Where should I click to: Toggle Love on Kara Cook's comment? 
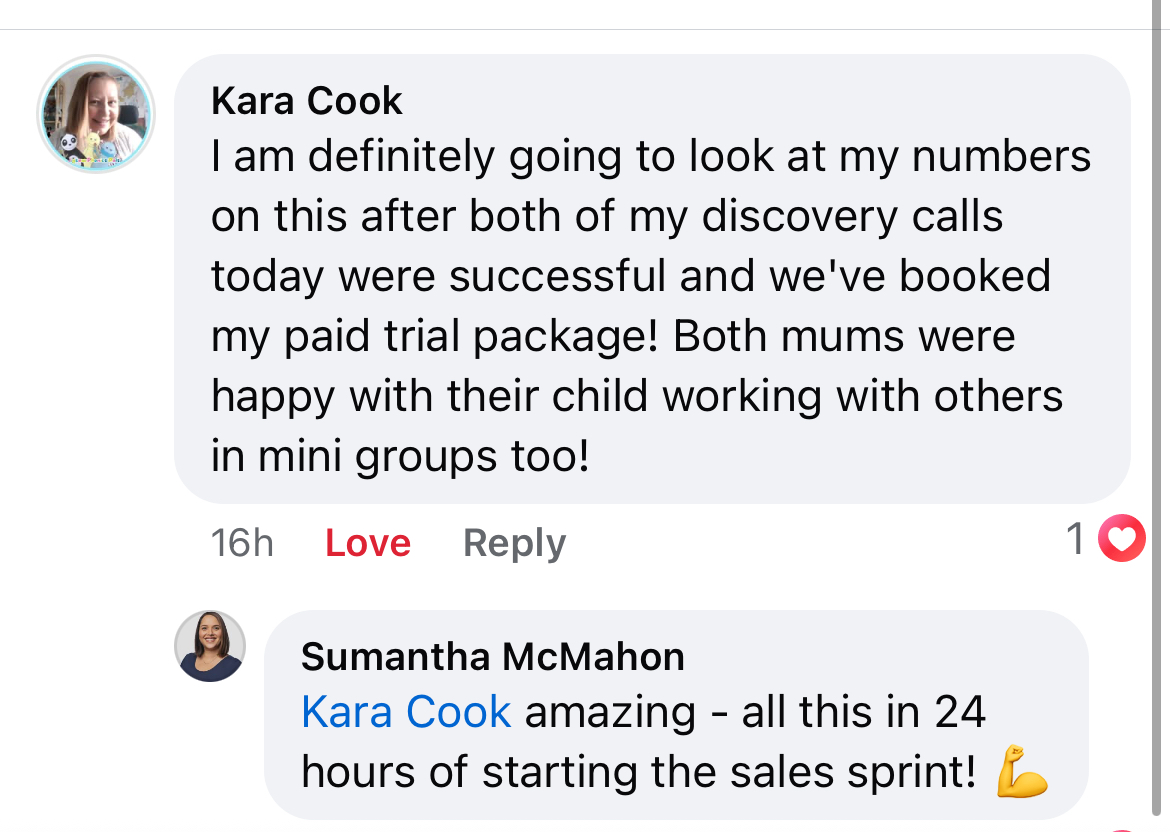[368, 543]
